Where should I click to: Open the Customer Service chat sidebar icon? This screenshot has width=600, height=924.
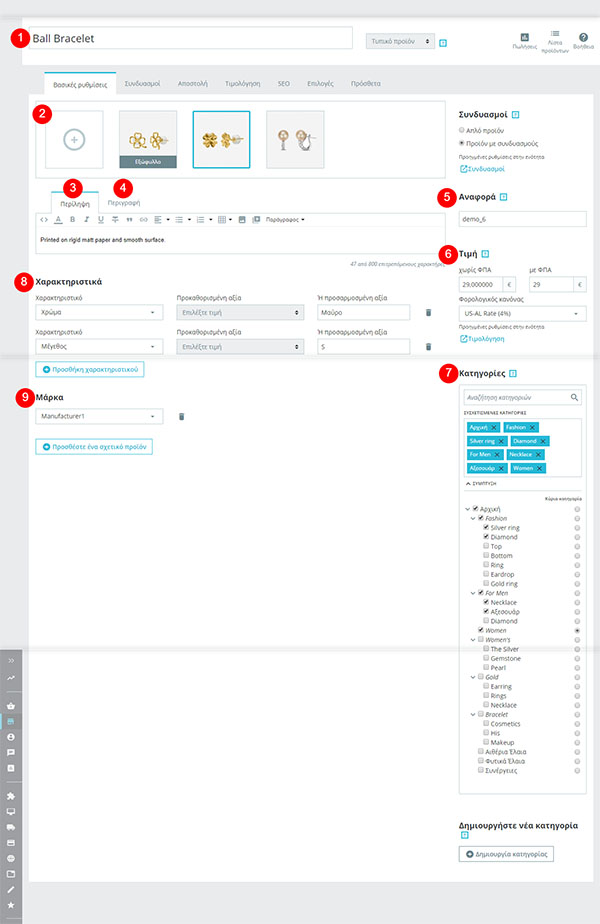pyautogui.click(x=11, y=753)
